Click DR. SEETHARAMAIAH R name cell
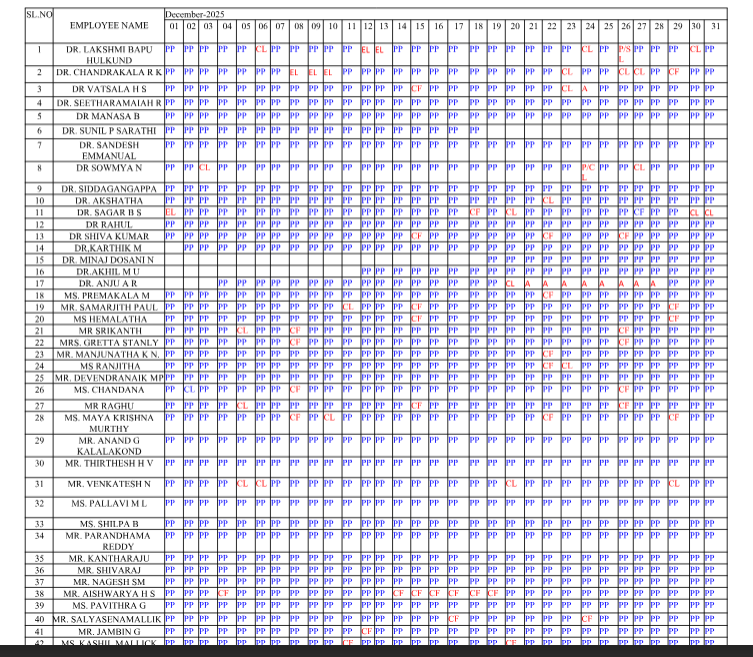753x657 pixels. 109,103
